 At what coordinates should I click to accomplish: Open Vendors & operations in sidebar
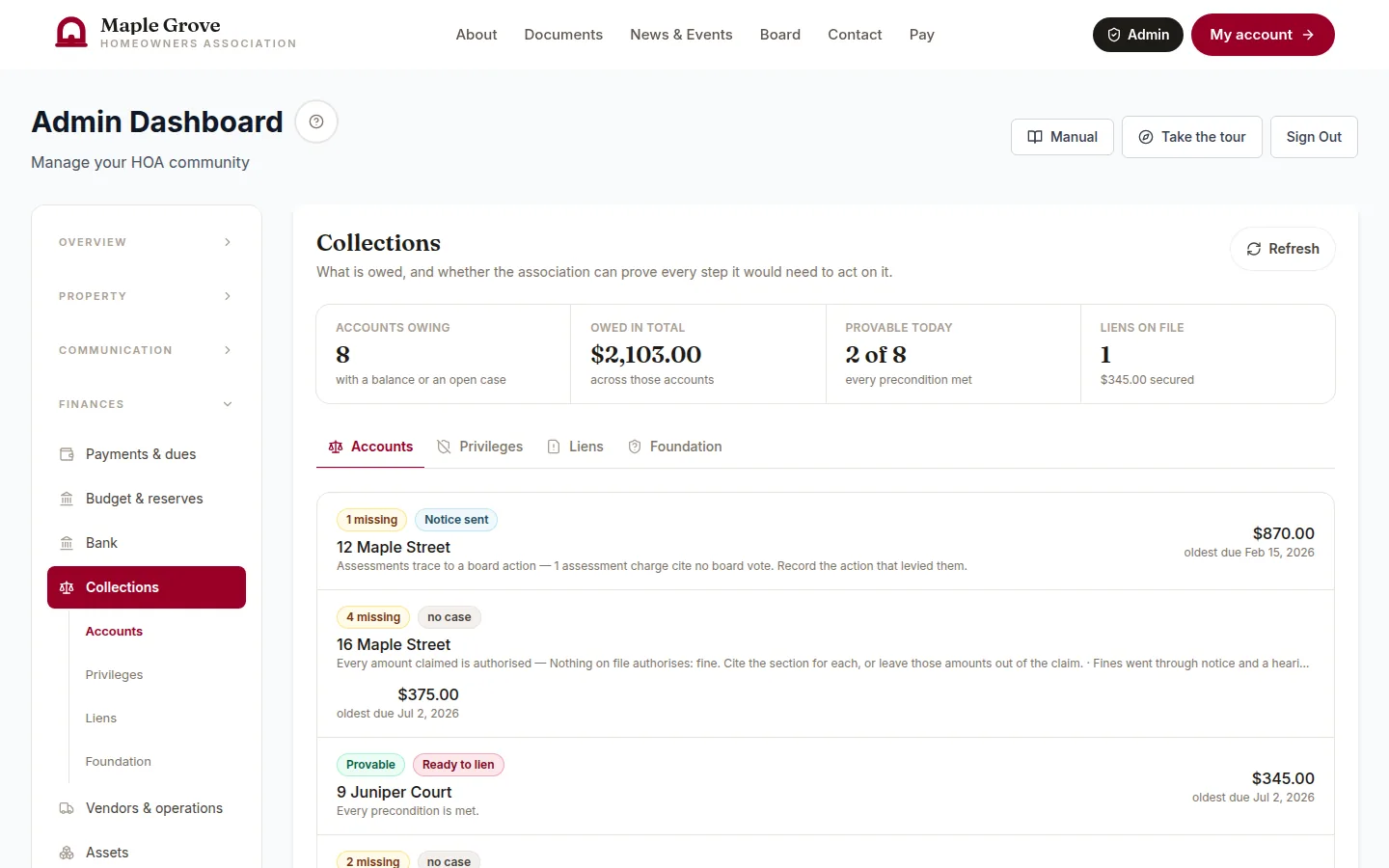147,808
